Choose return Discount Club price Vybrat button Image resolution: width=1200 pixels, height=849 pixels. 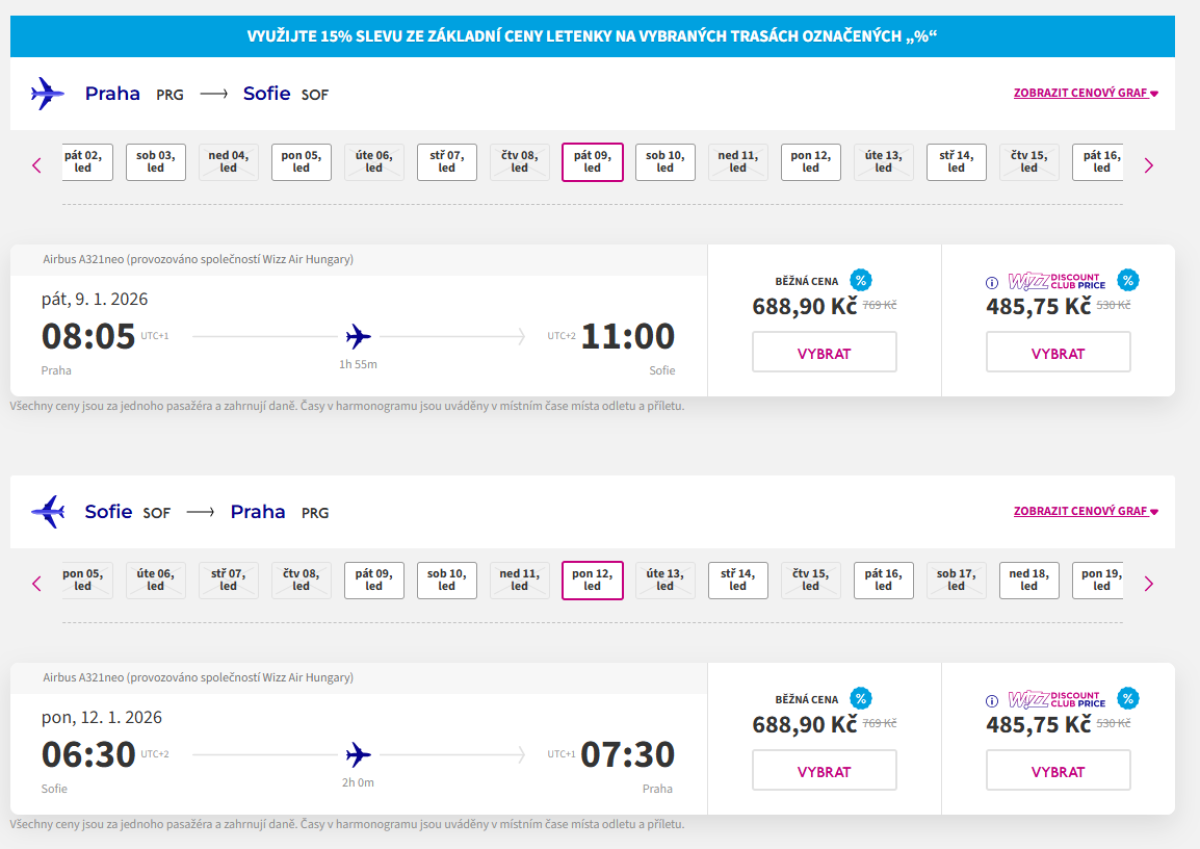(x=1058, y=771)
